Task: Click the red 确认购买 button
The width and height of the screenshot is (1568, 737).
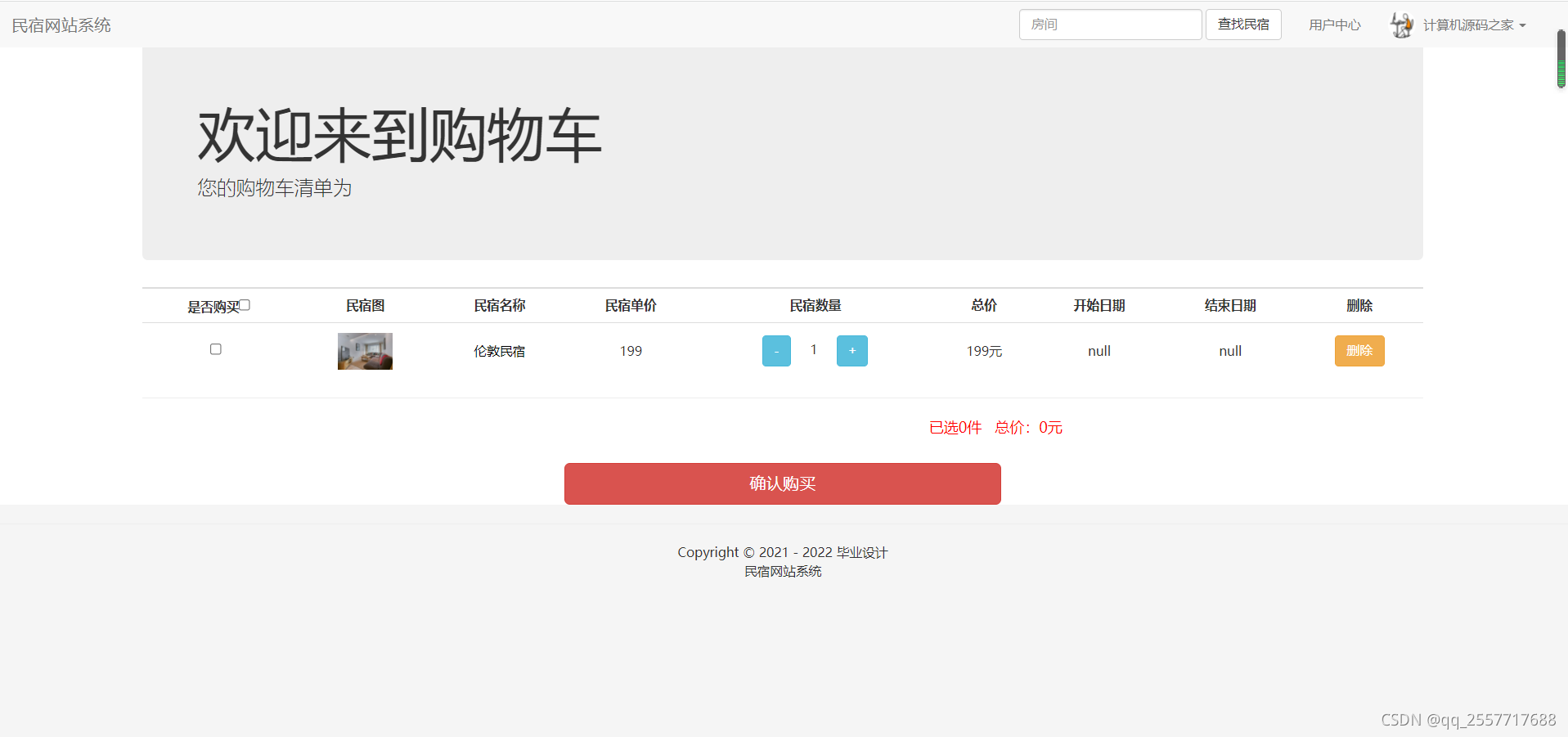Action: click(783, 483)
